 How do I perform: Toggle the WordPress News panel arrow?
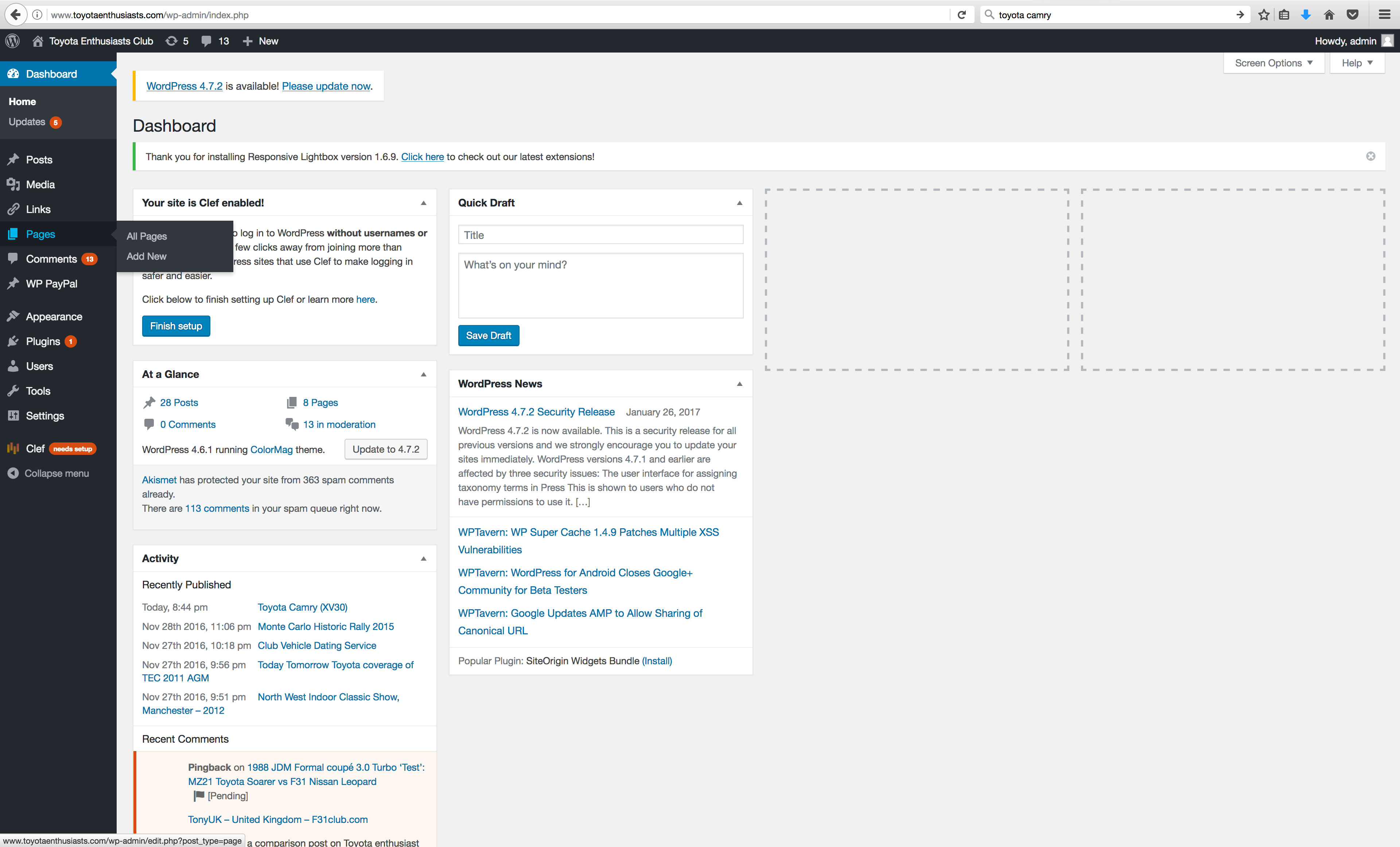pos(739,384)
